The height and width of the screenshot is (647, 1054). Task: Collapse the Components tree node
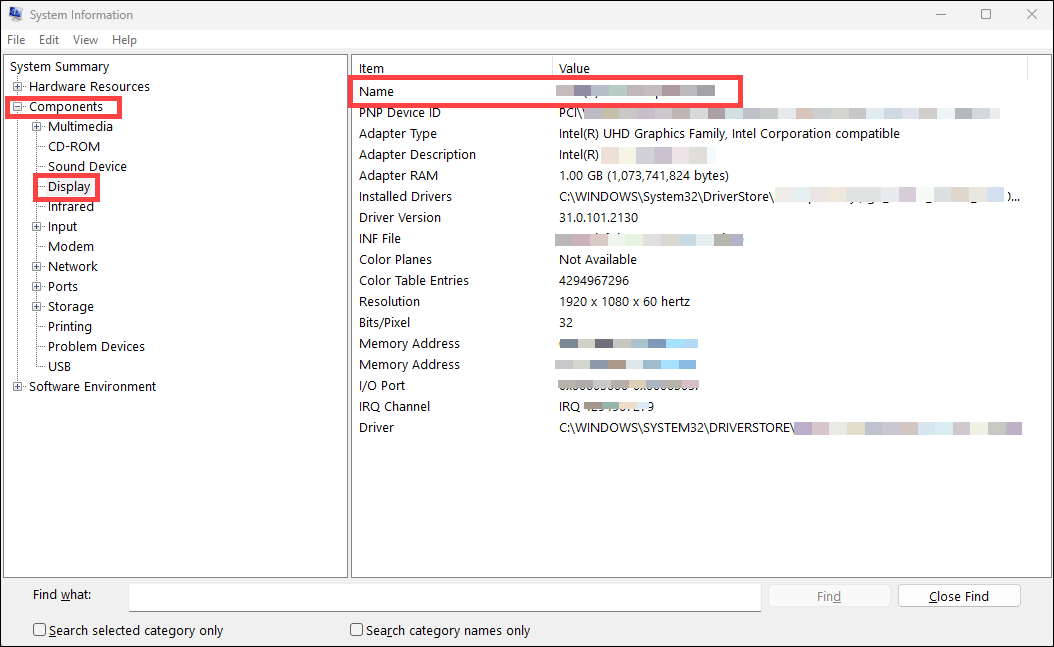[x=18, y=107]
